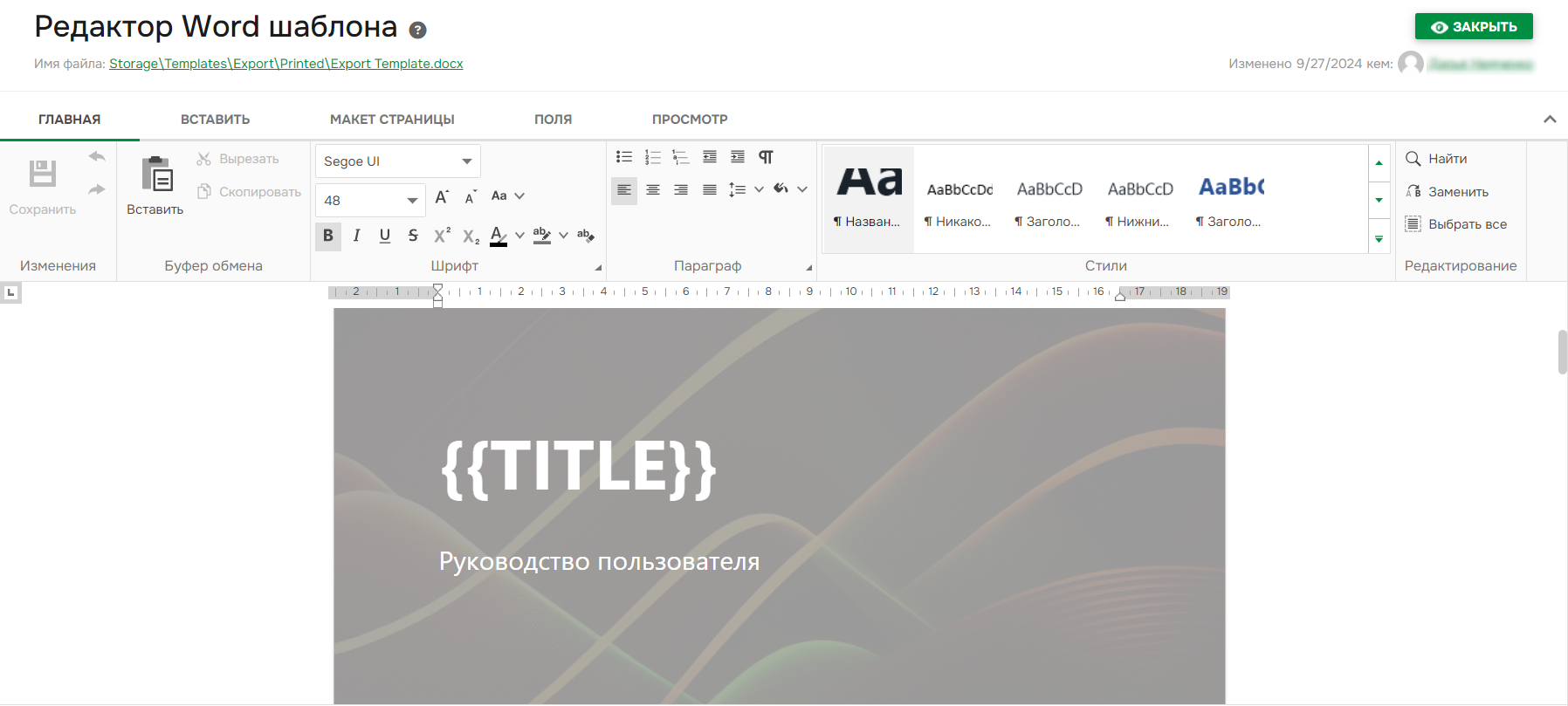Click Выбрать все to select all
This screenshot has width=1568, height=706.
point(1456,224)
